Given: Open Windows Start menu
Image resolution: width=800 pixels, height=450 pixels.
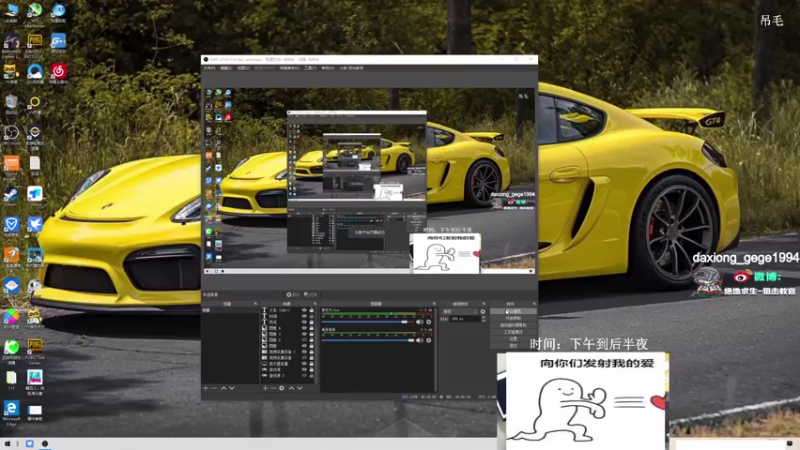Looking at the screenshot, I should pyautogui.click(x=8, y=444).
